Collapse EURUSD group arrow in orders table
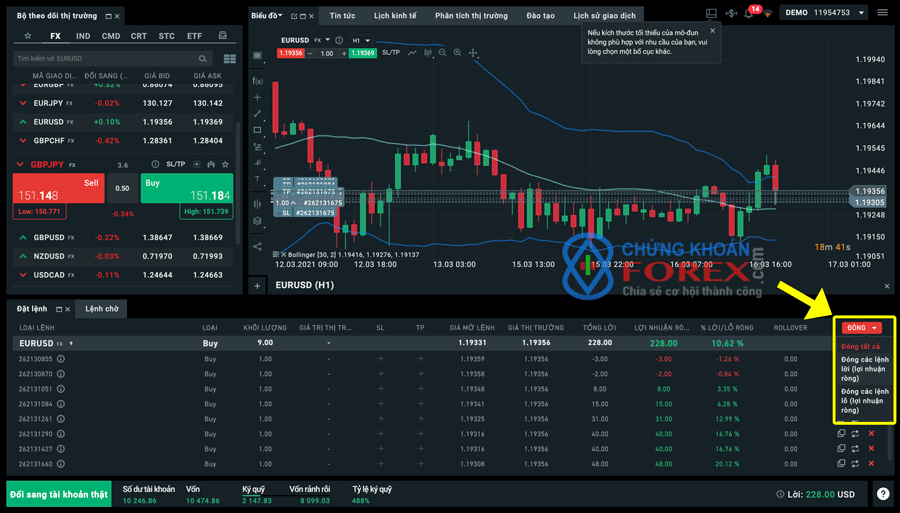 (71, 343)
